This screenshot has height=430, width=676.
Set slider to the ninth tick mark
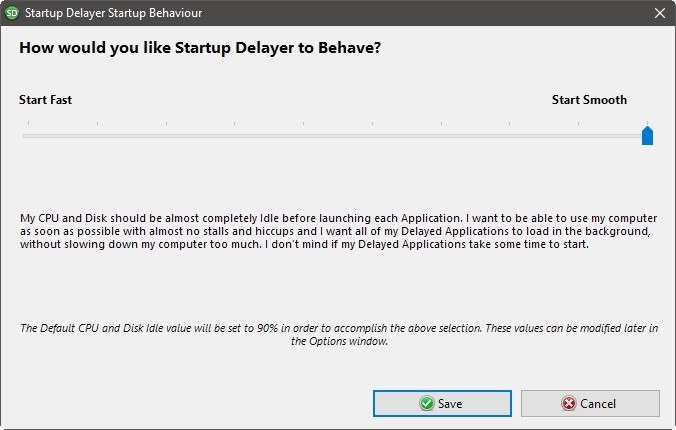point(578,135)
